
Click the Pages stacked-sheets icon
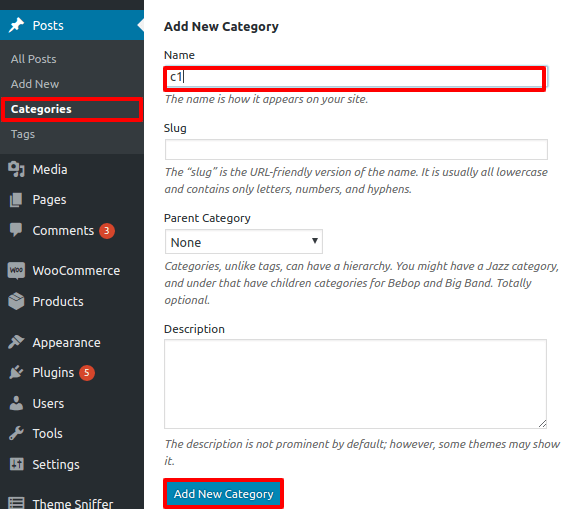coord(16,200)
